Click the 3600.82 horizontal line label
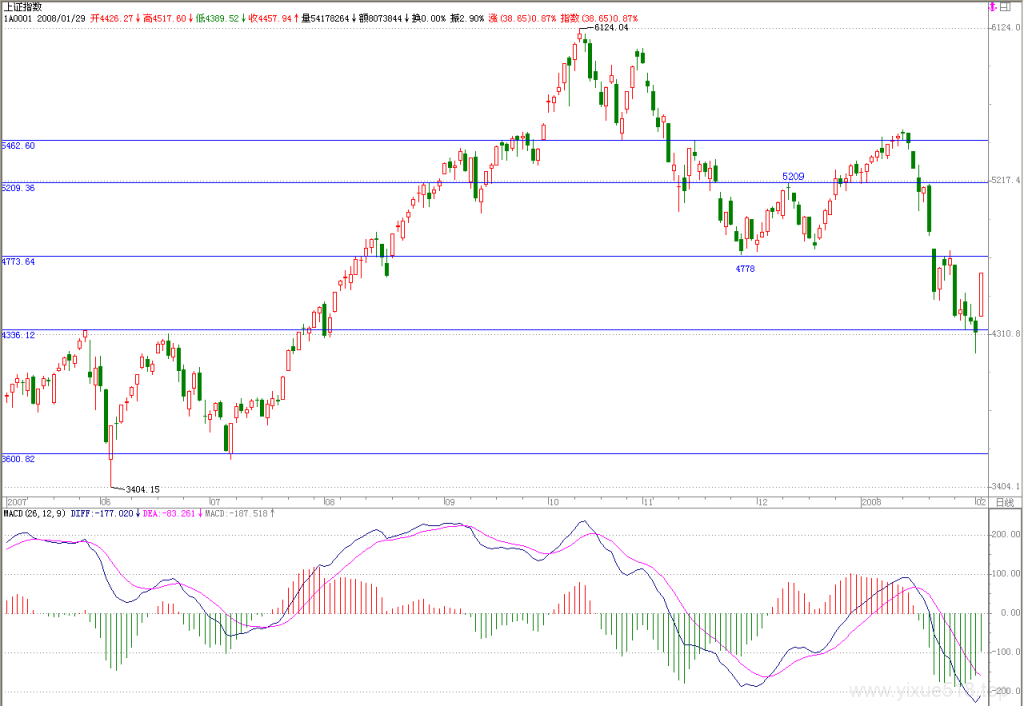The width and height of the screenshot is (1024, 706). [x=18, y=458]
